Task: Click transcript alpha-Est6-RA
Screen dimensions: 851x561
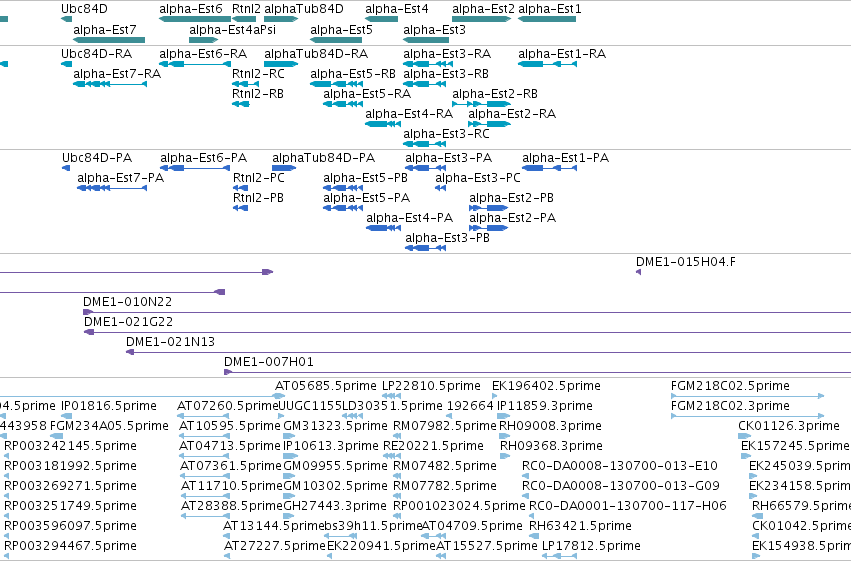Action: coord(195,64)
